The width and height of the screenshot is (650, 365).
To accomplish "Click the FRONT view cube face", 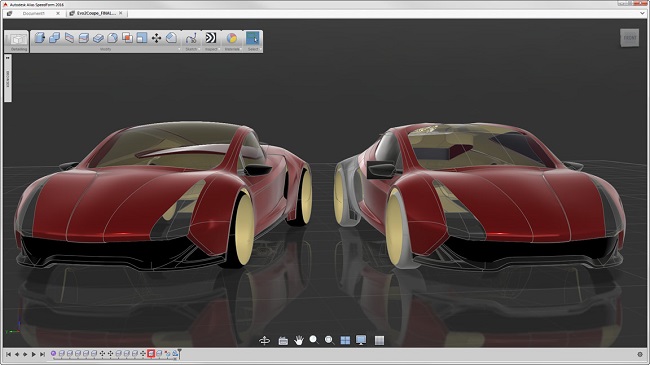I will (630, 38).
